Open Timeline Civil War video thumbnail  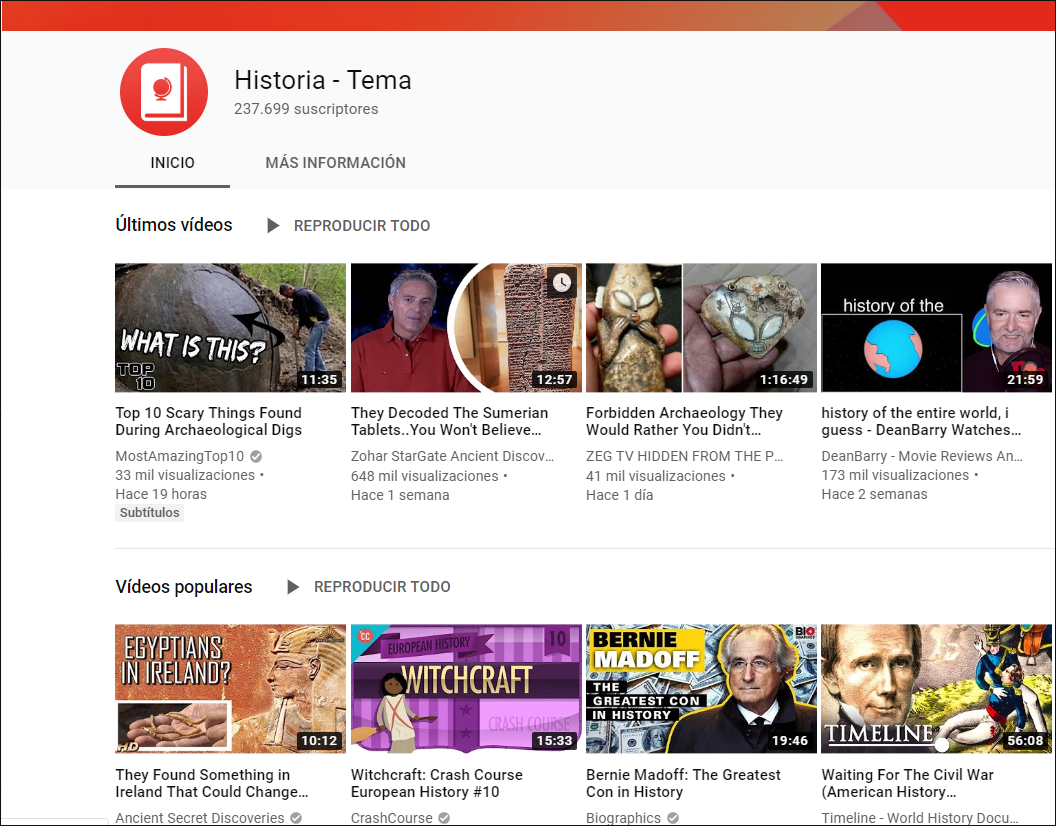coord(936,689)
